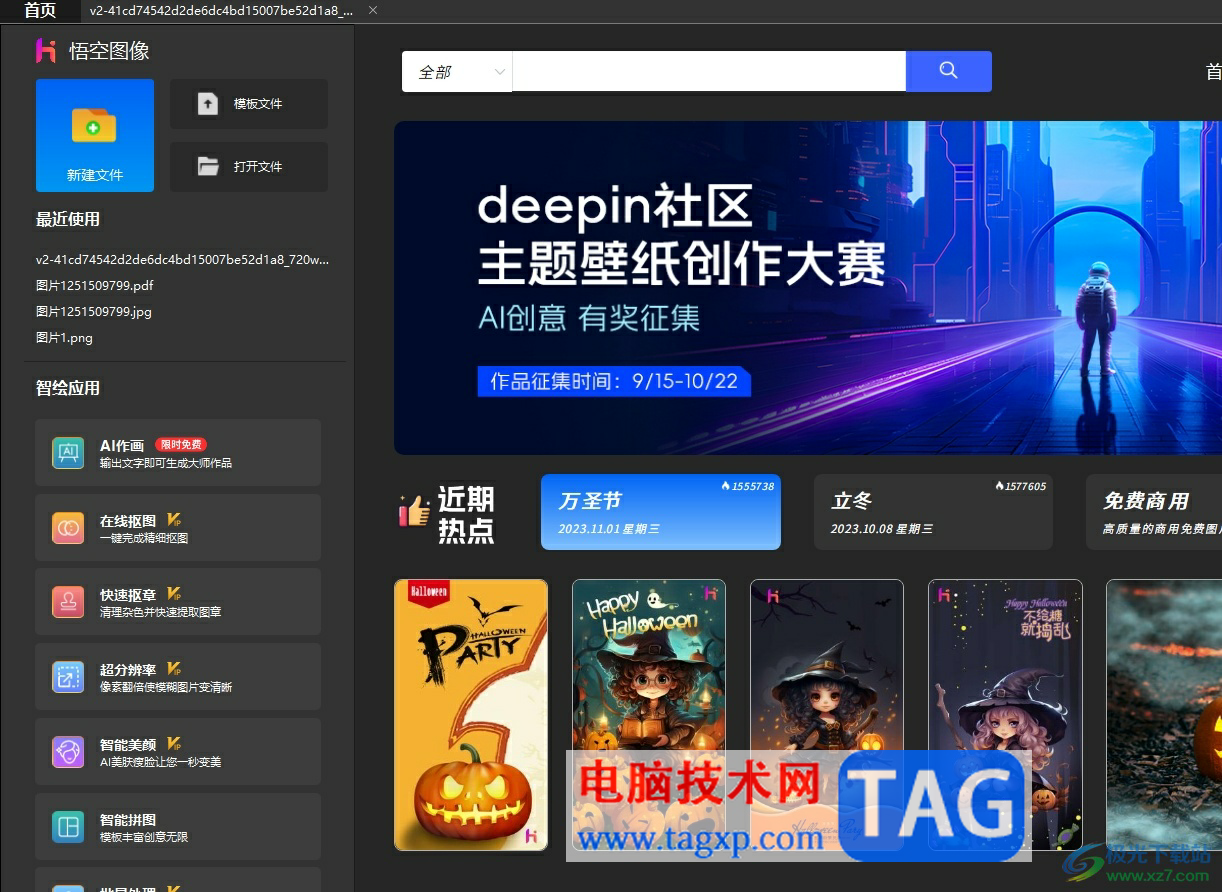The image size is (1222, 892).
Task: Open the 快速抠章 application entry
Action: [178, 602]
